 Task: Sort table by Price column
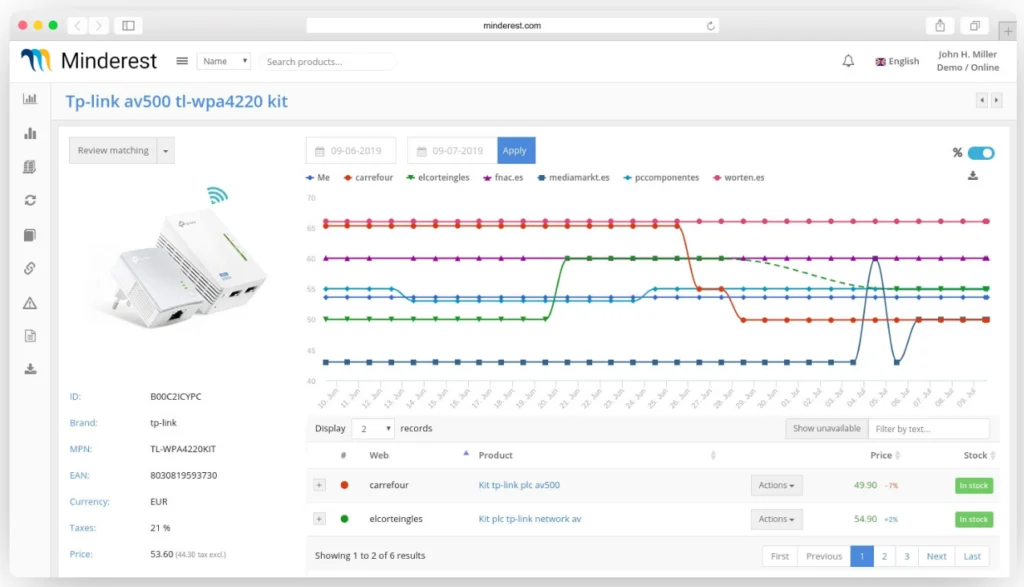[885, 455]
